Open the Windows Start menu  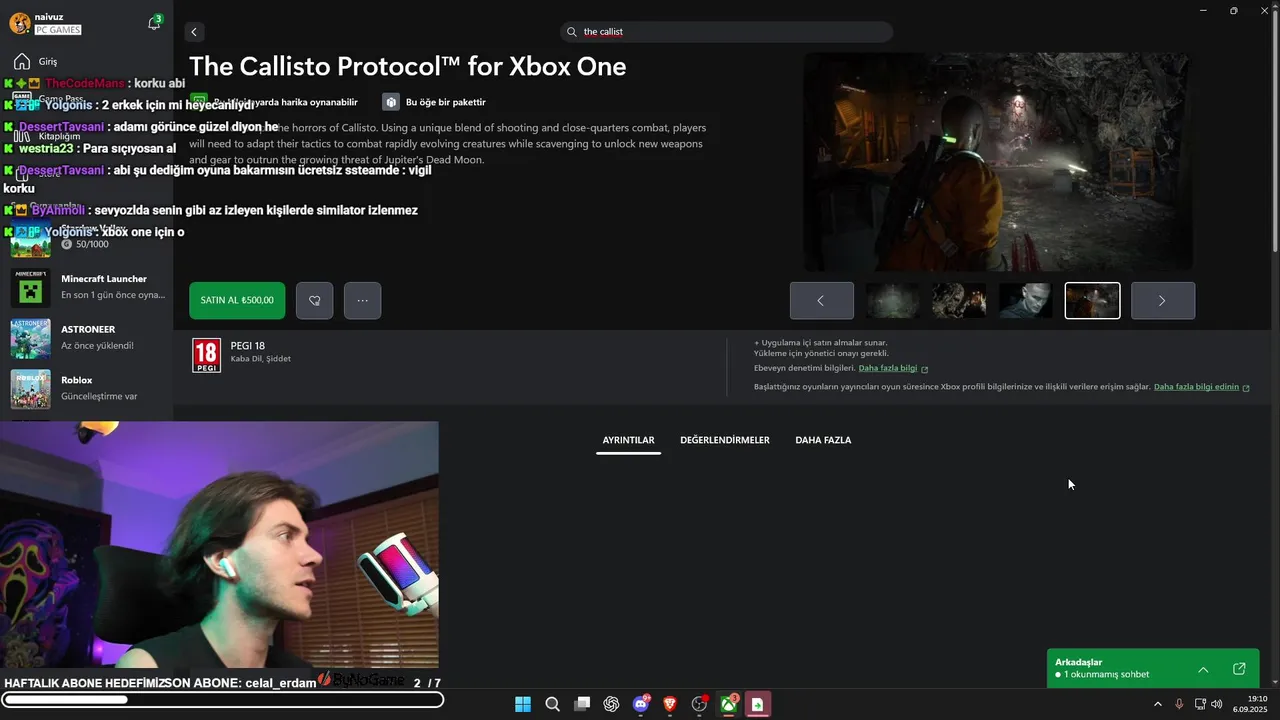[523, 705]
